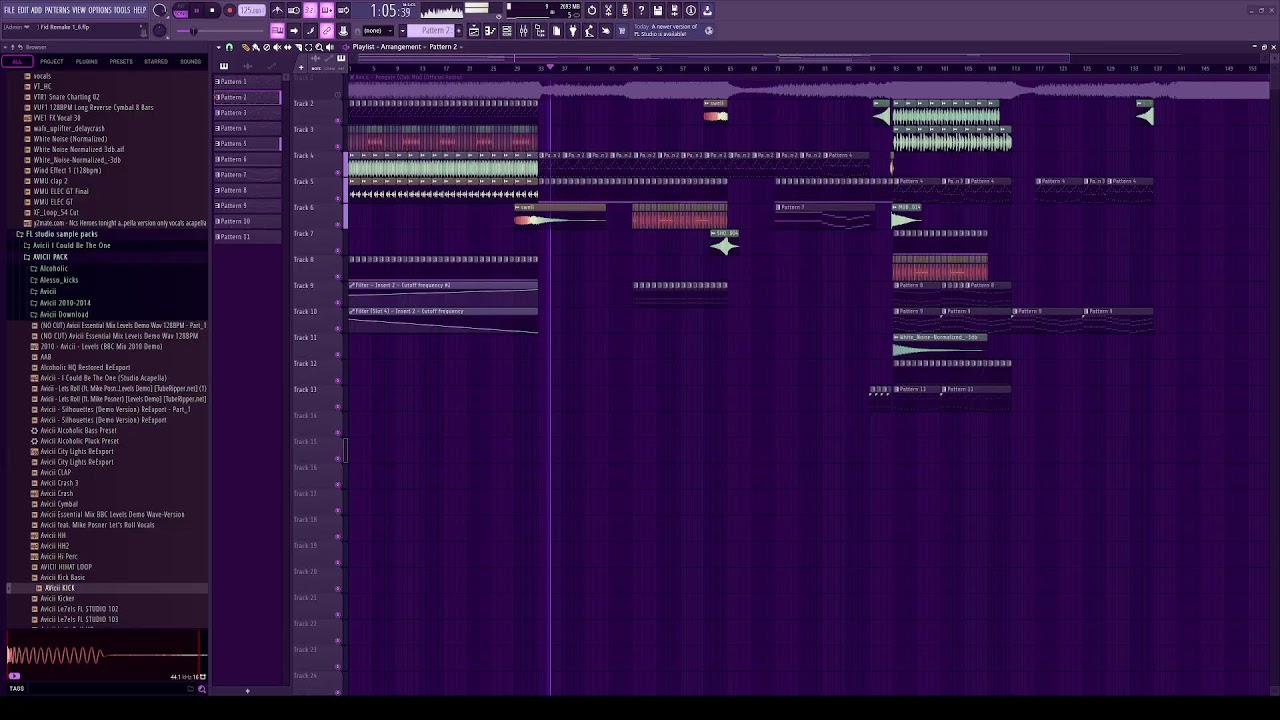Select the Avicii CLAP sample

click(55, 473)
